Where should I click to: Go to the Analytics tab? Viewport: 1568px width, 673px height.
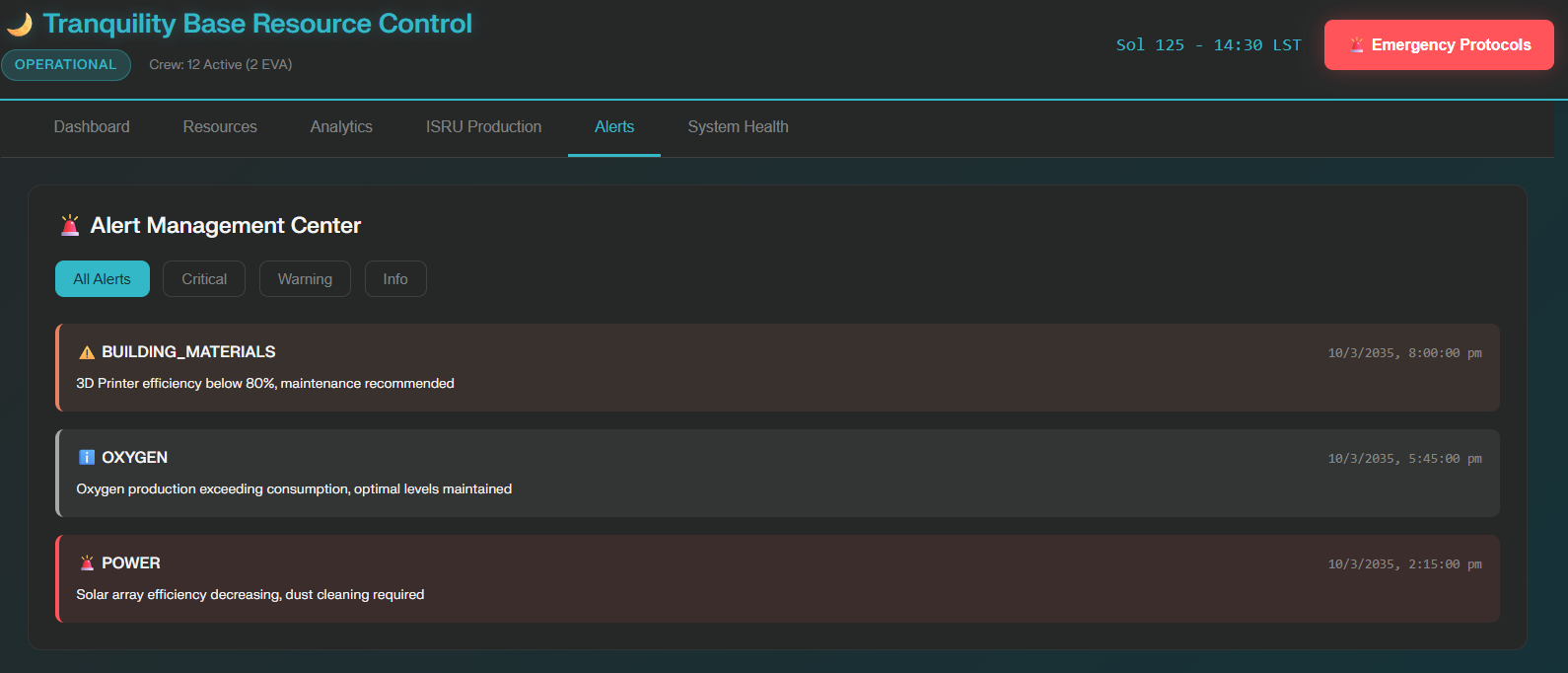[341, 127]
